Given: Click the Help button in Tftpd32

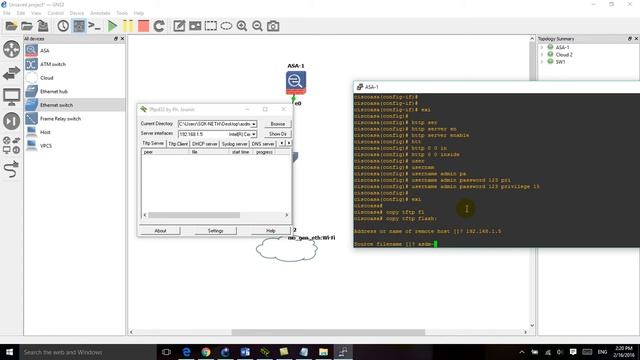Looking at the screenshot, I should [271, 231].
